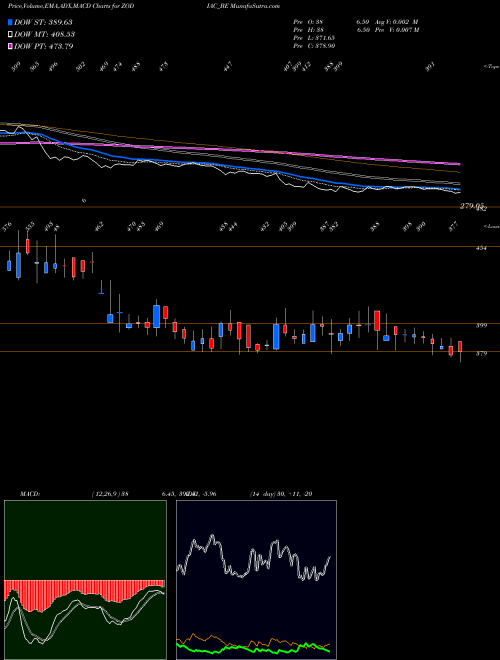Select the 'DOW ST: 389.63' legend text
500x660 pixels.
tap(43, 22)
